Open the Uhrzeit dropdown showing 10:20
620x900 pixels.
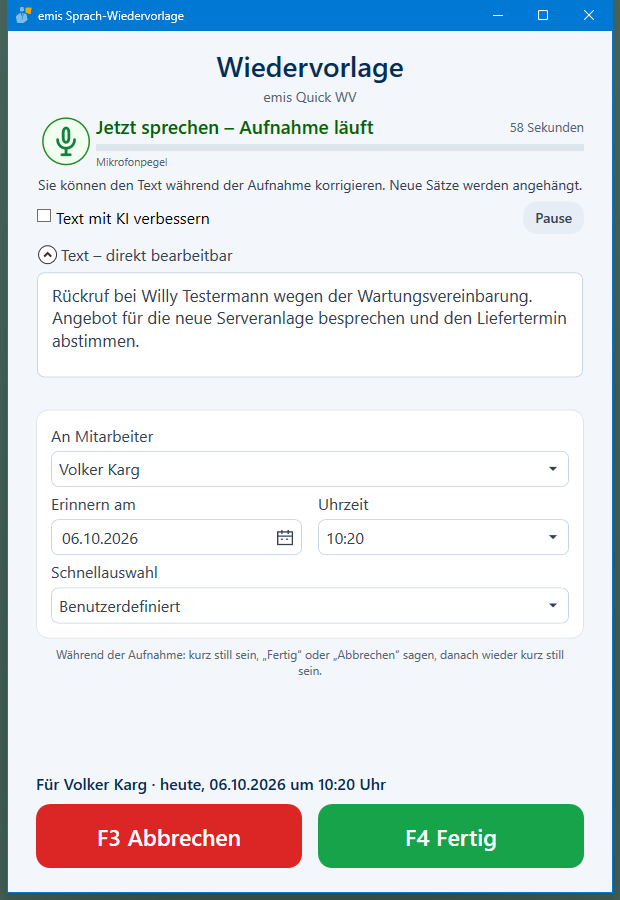tap(443, 537)
